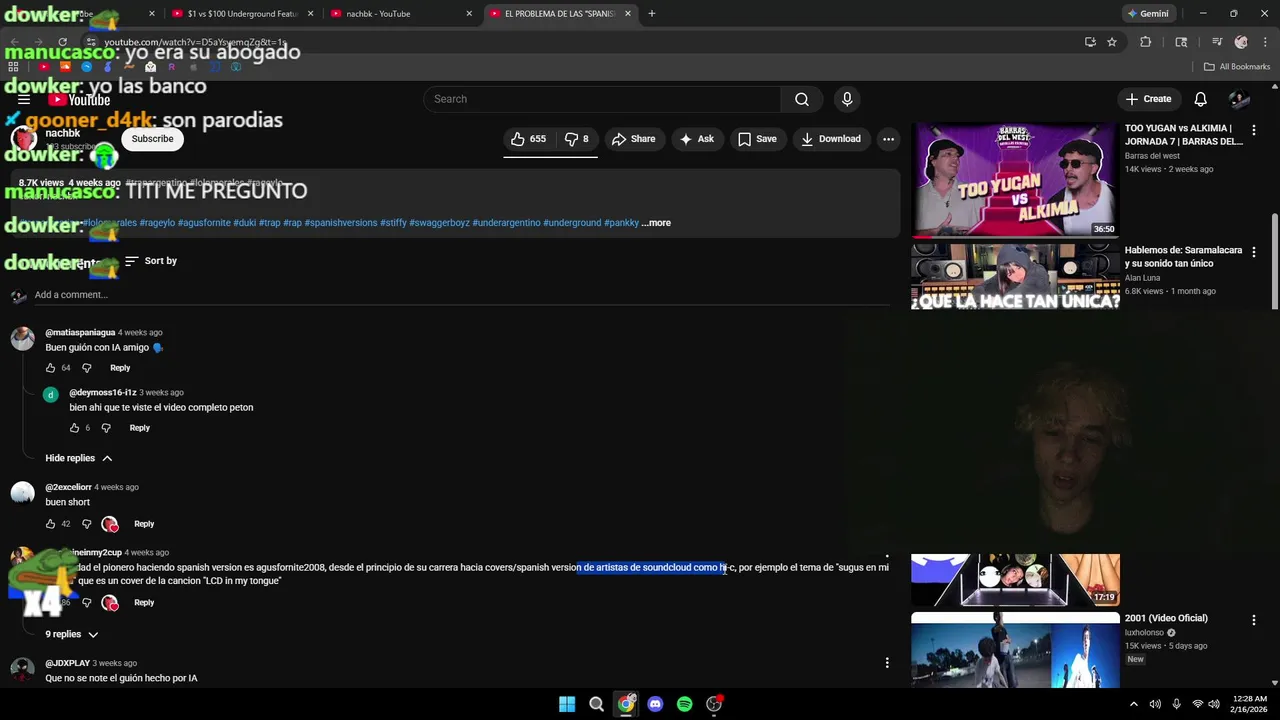Like the 'buen short' comment

(x=50, y=524)
